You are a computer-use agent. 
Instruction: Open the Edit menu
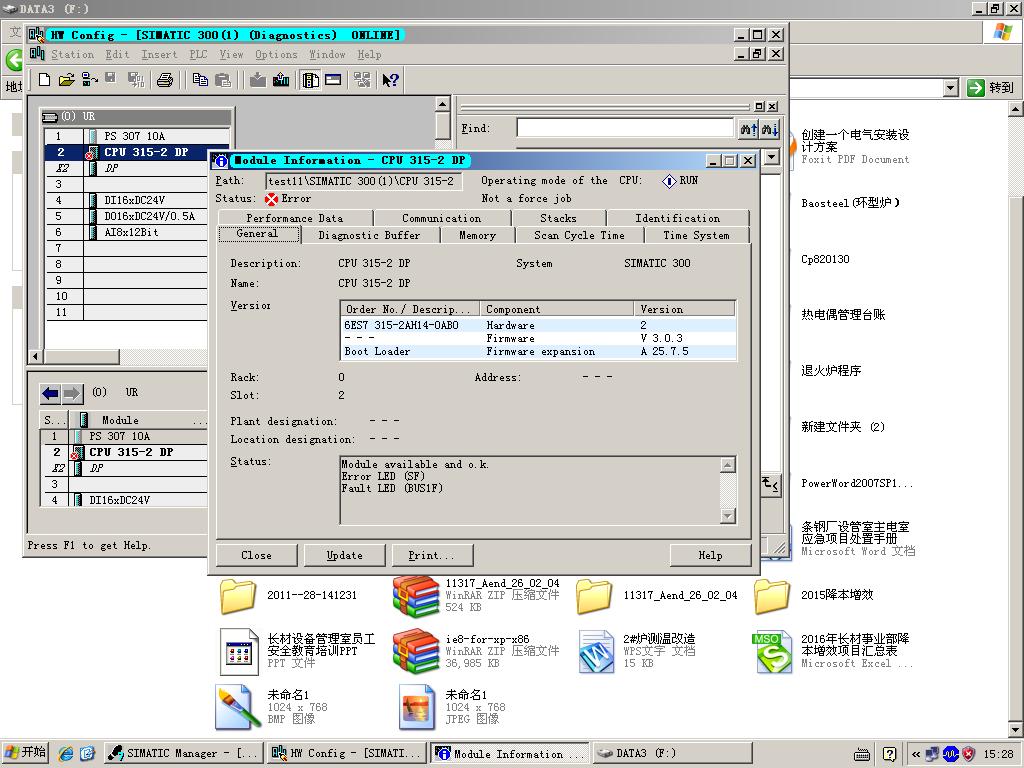click(118, 55)
